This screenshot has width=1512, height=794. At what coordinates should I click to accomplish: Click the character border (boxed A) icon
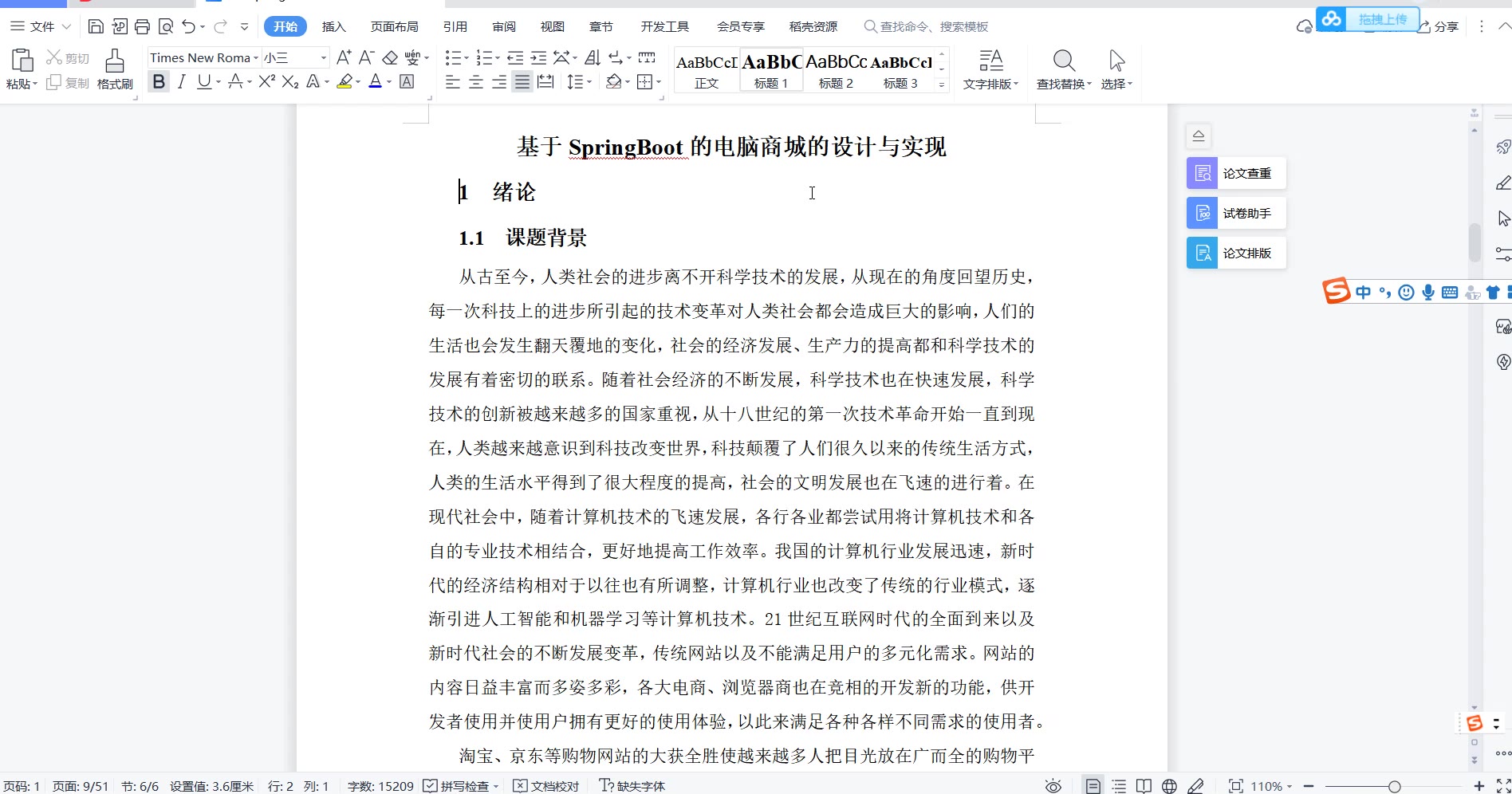coord(407,81)
